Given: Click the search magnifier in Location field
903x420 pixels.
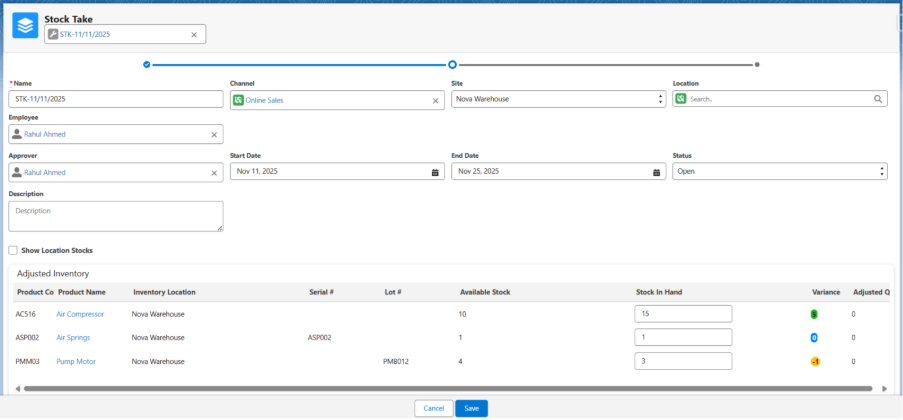Looking at the screenshot, I should [878, 100].
